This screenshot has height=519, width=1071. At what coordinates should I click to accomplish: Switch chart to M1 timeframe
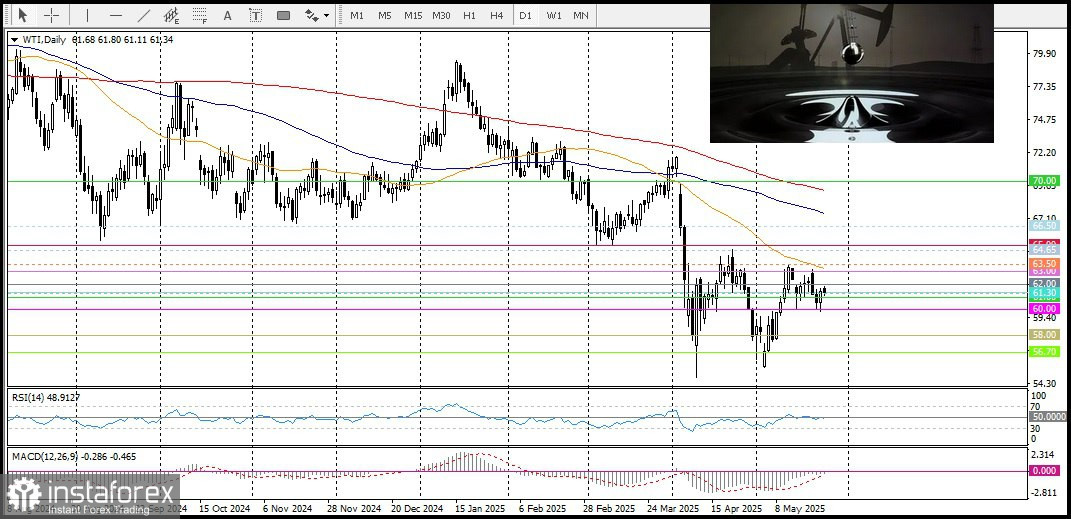[x=357, y=15]
